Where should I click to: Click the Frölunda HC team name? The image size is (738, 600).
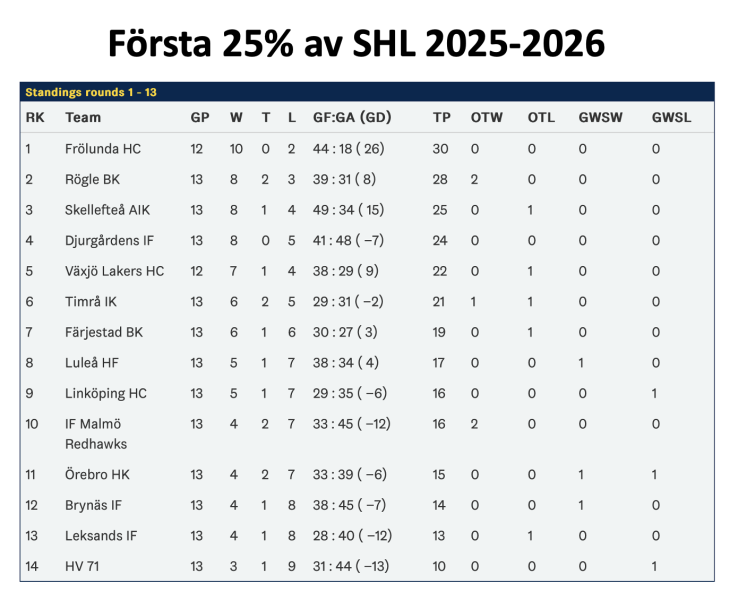click(103, 149)
